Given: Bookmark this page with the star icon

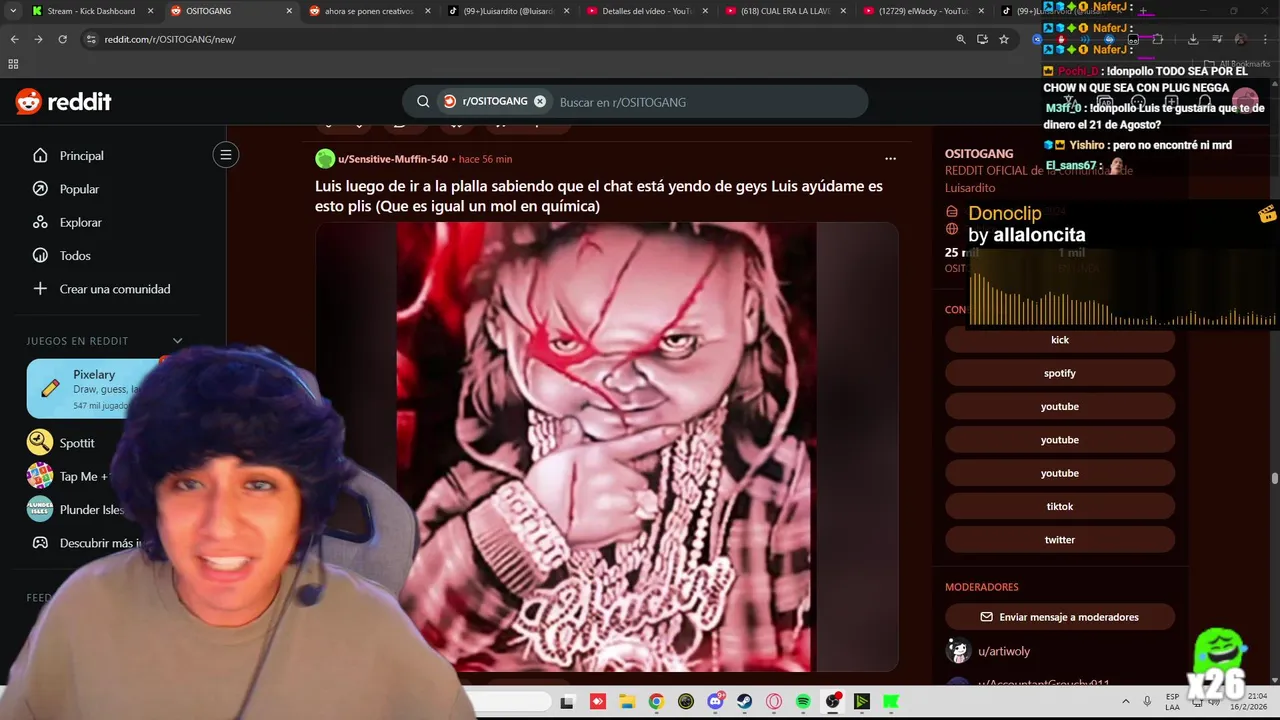Looking at the screenshot, I should click(1004, 39).
